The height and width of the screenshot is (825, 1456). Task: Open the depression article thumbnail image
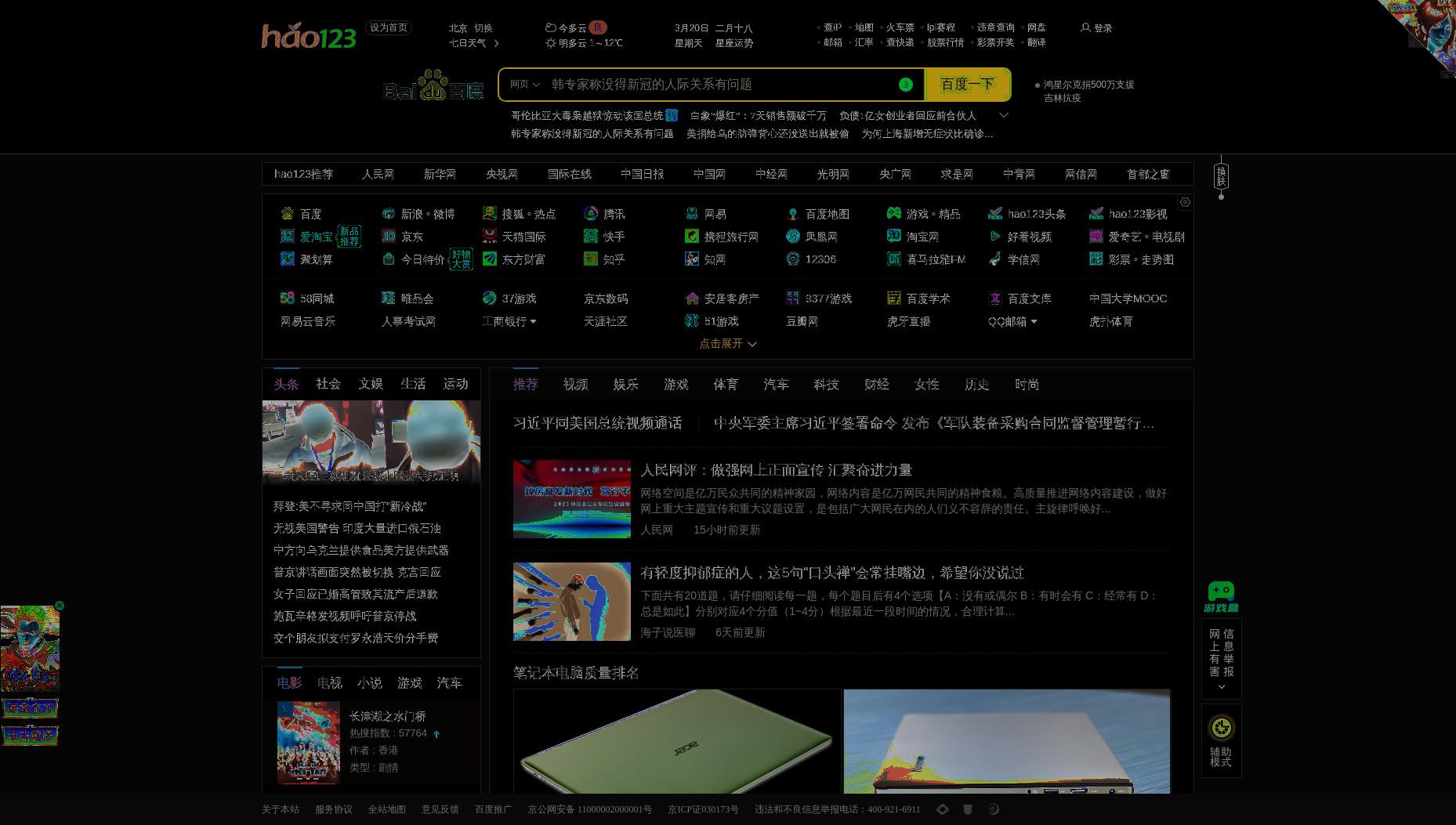click(572, 602)
